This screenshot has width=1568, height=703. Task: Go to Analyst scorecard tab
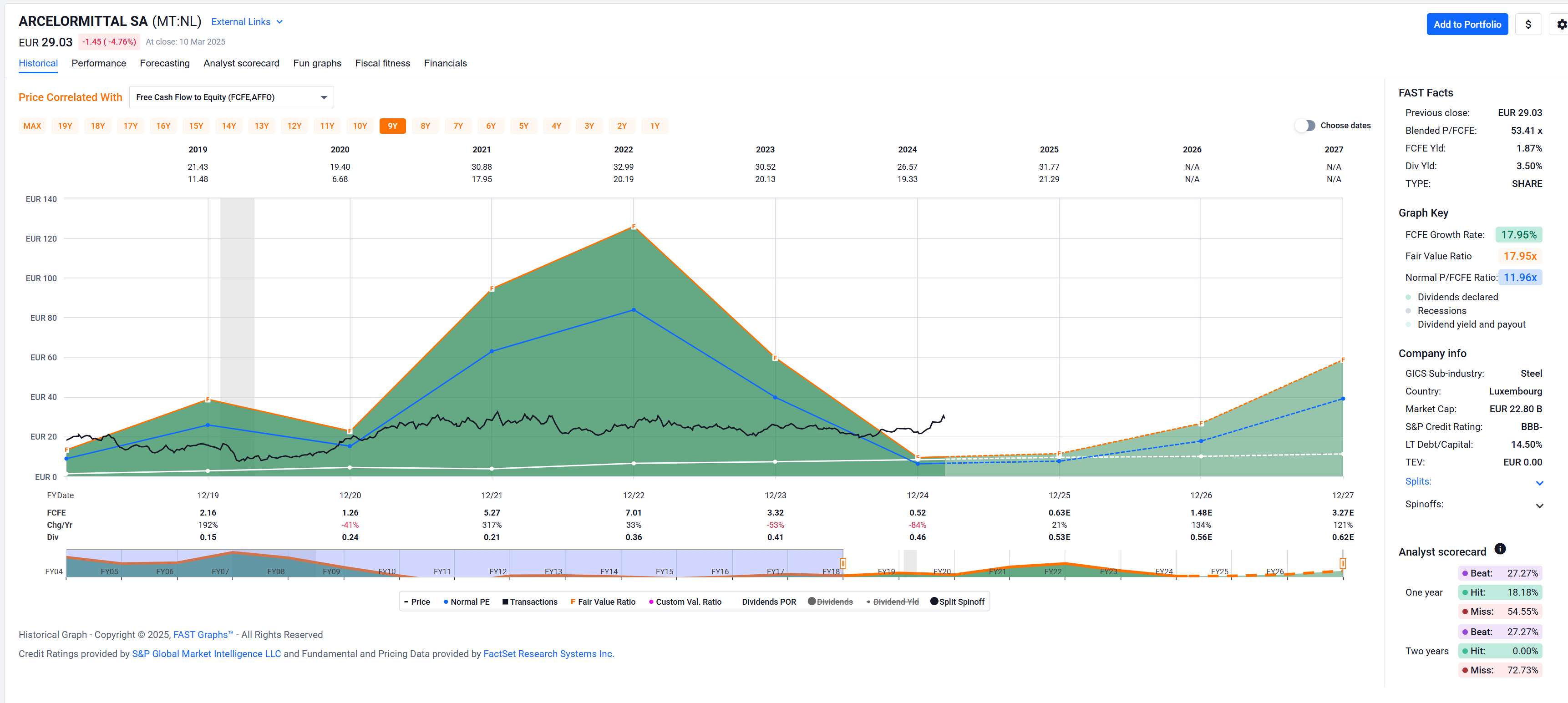(x=241, y=63)
